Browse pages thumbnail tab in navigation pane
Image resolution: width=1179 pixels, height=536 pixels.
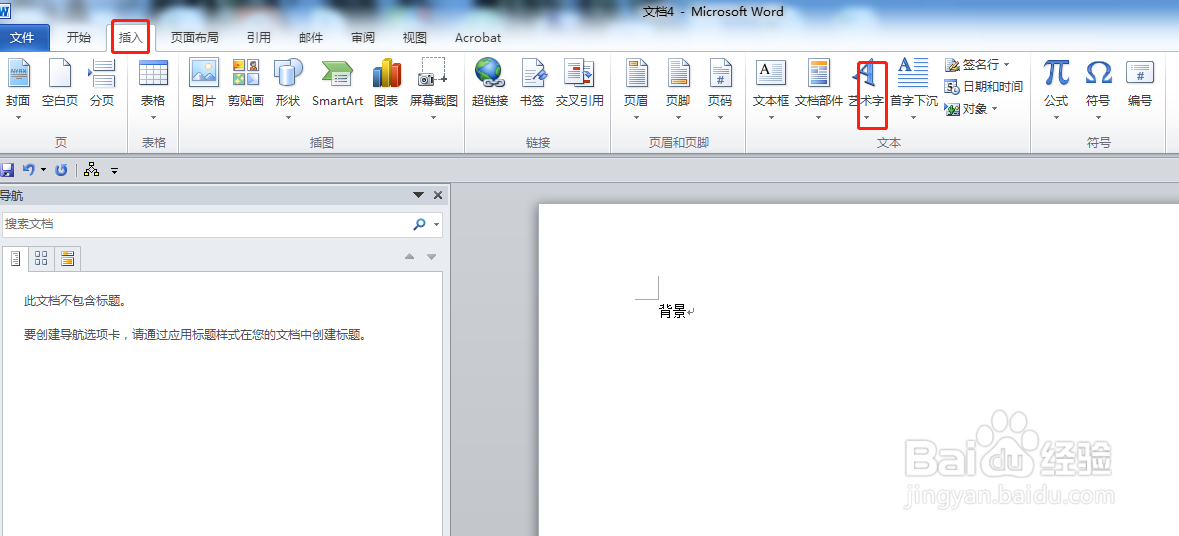(41, 259)
